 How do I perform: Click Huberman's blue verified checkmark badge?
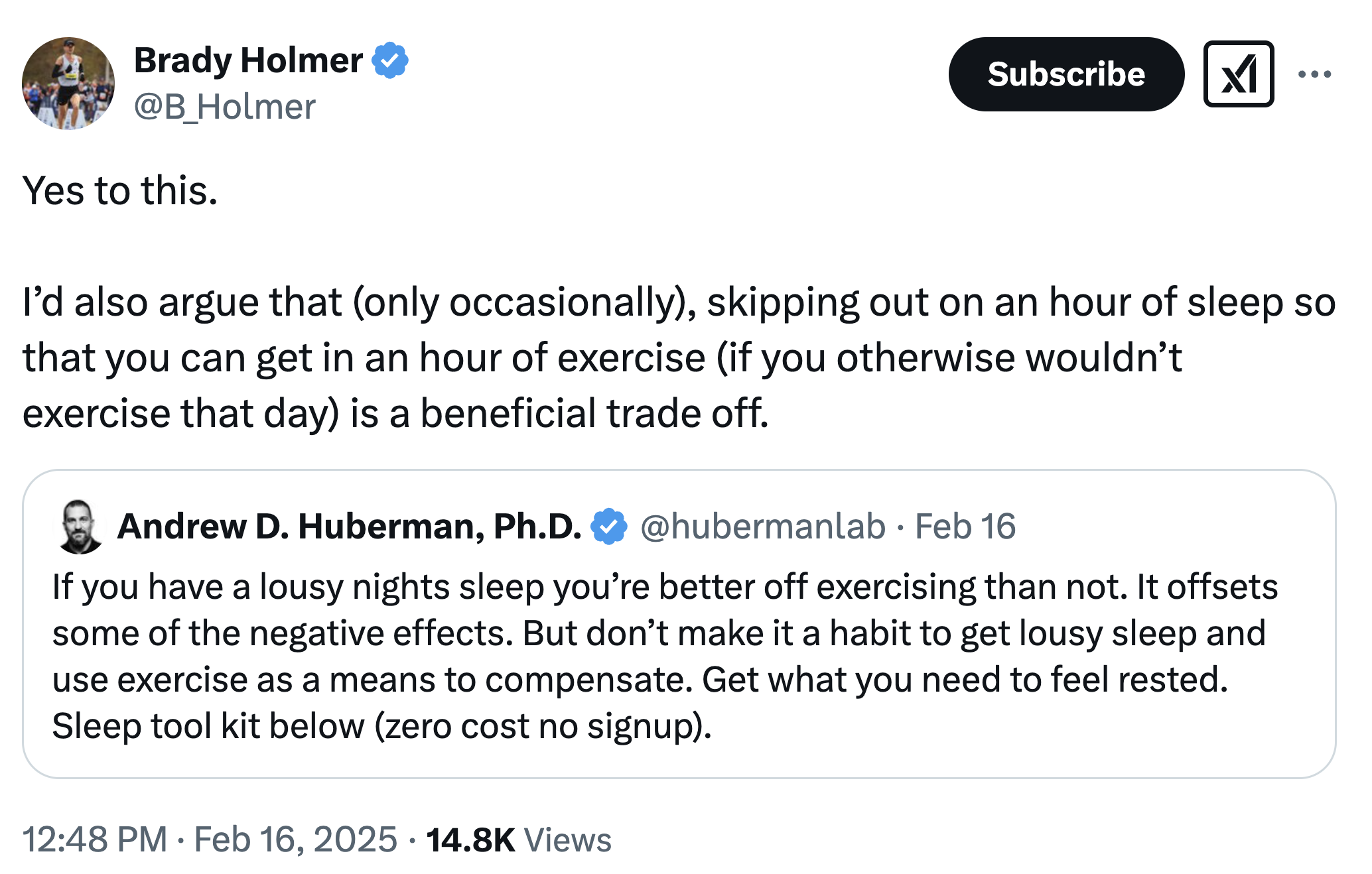[x=609, y=527]
